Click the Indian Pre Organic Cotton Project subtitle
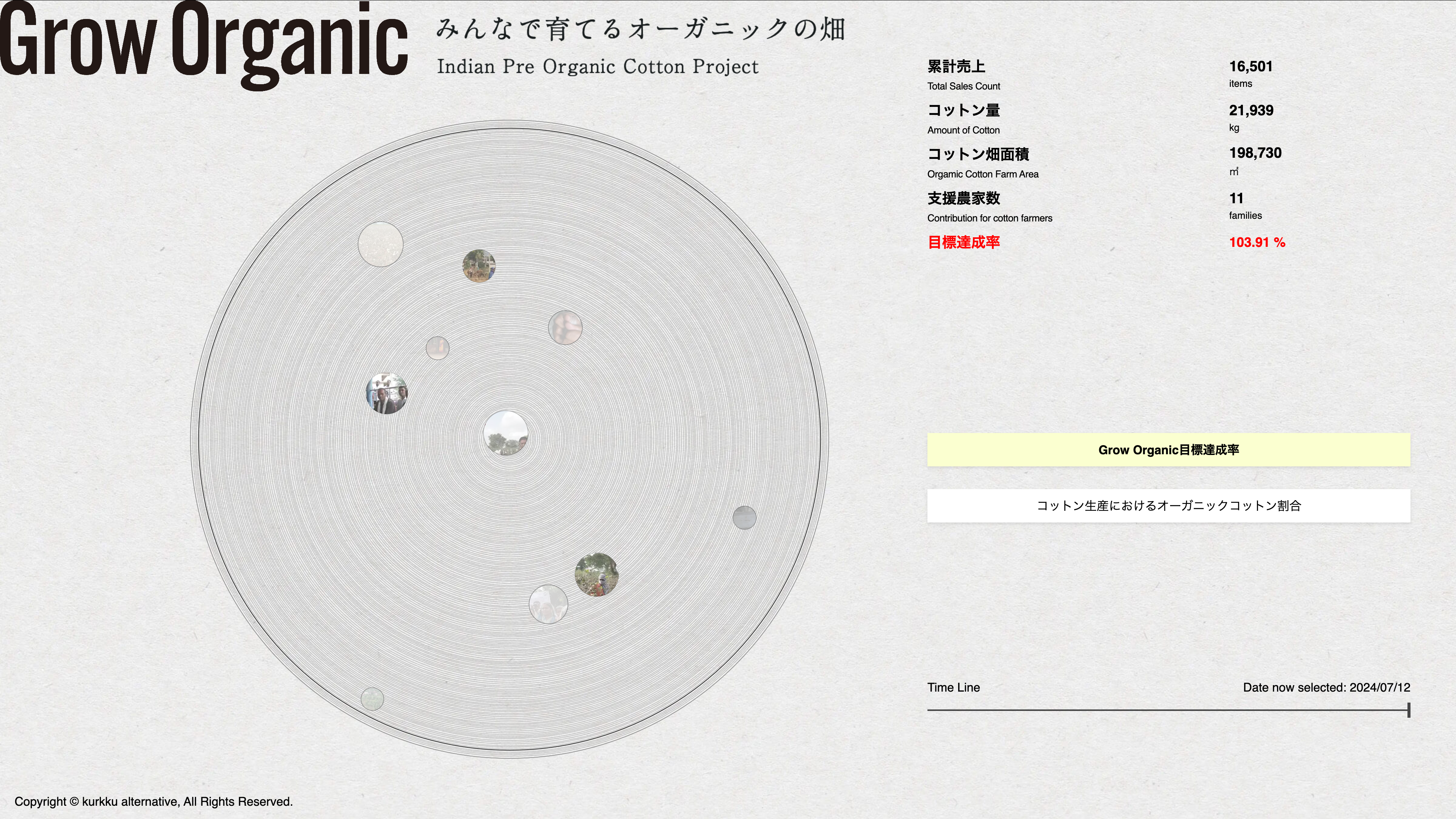1456x819 pixels. point(598,67)
